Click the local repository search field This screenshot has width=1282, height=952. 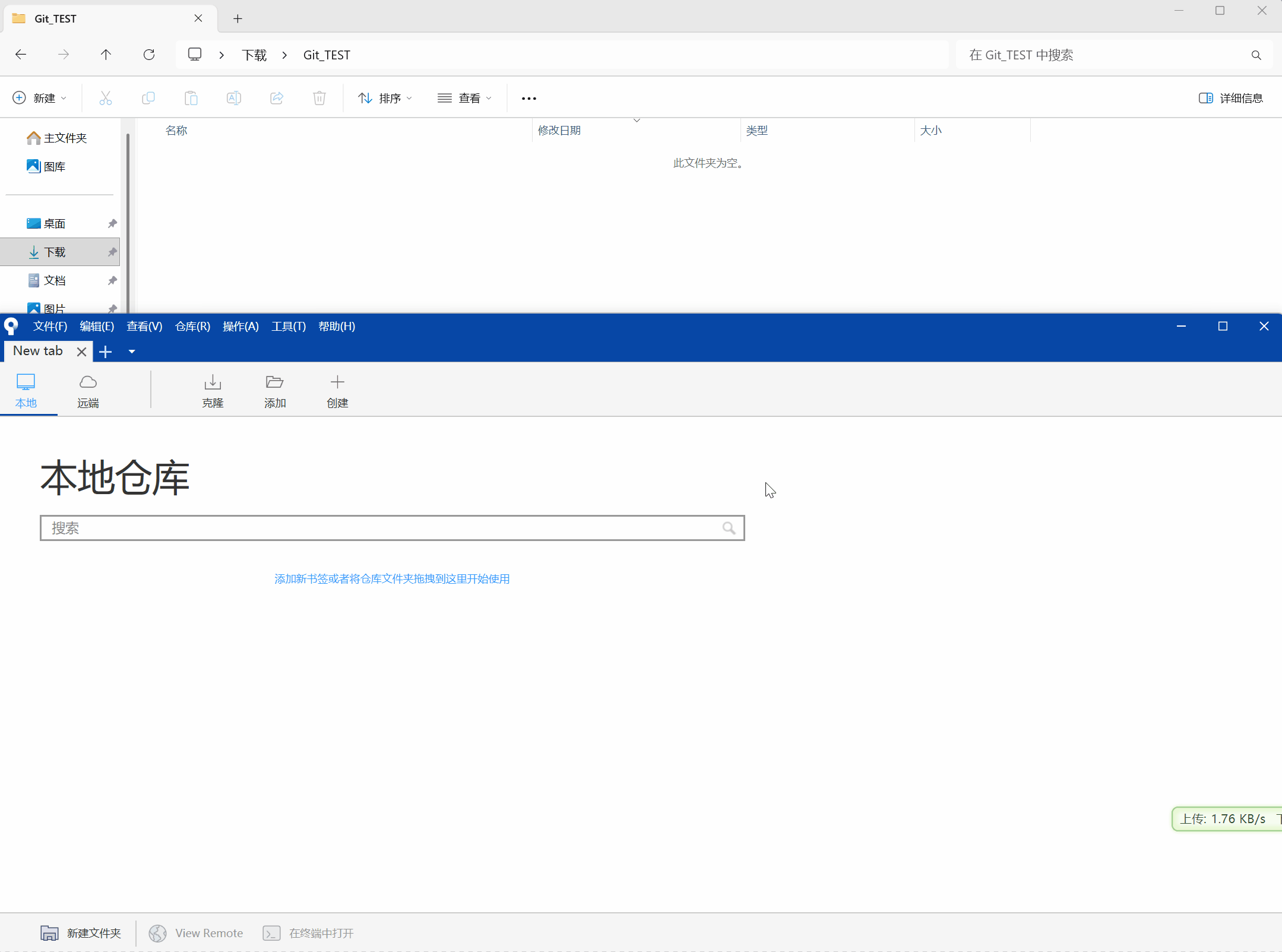(383, 528)
